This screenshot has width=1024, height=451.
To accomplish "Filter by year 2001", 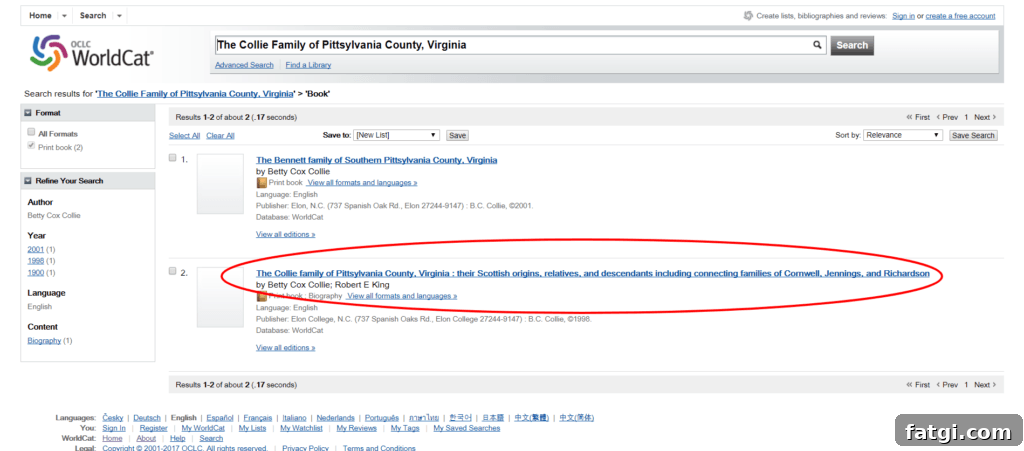I will coord(35,249).
